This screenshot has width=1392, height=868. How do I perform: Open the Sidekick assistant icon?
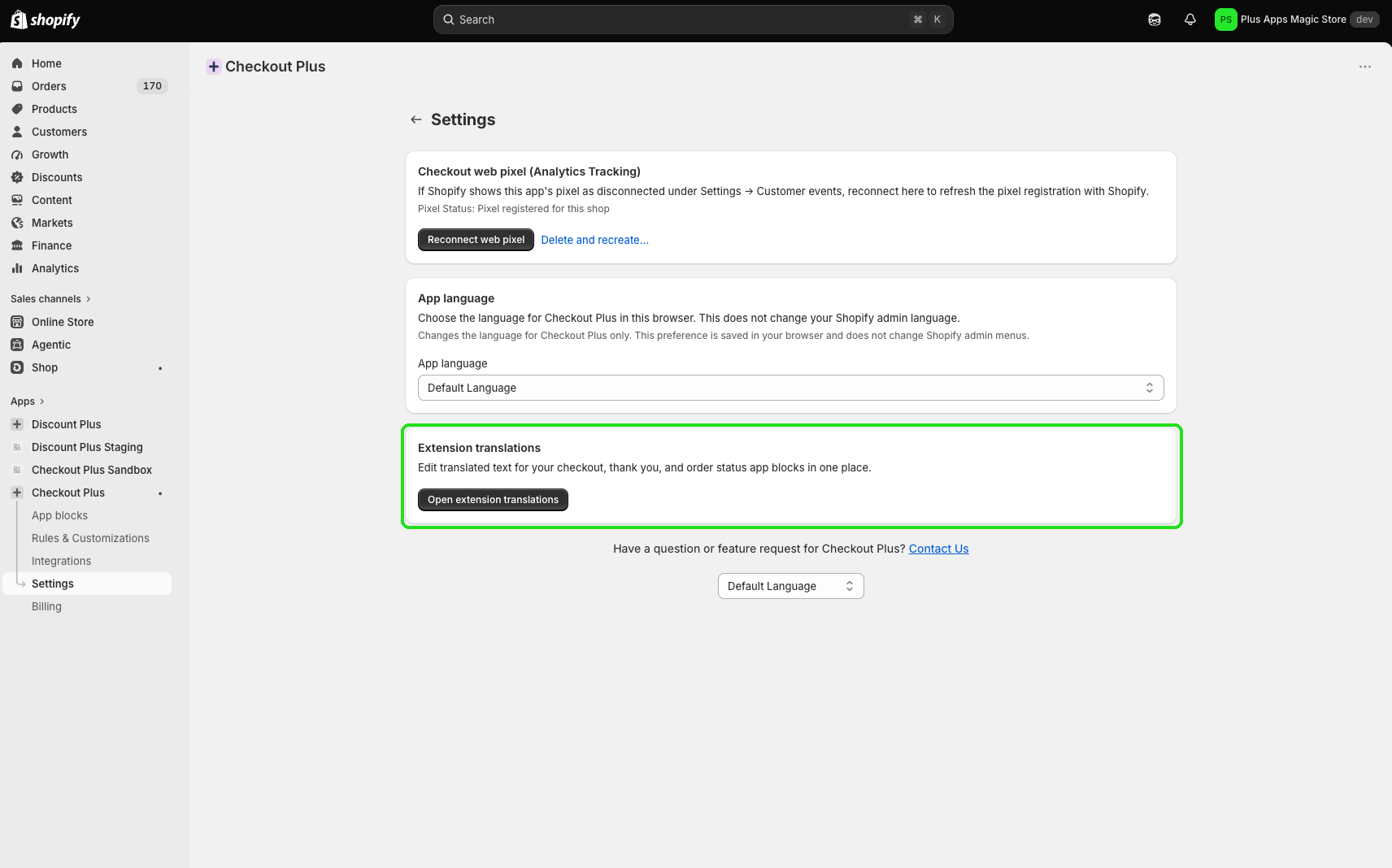[1155, 20]
